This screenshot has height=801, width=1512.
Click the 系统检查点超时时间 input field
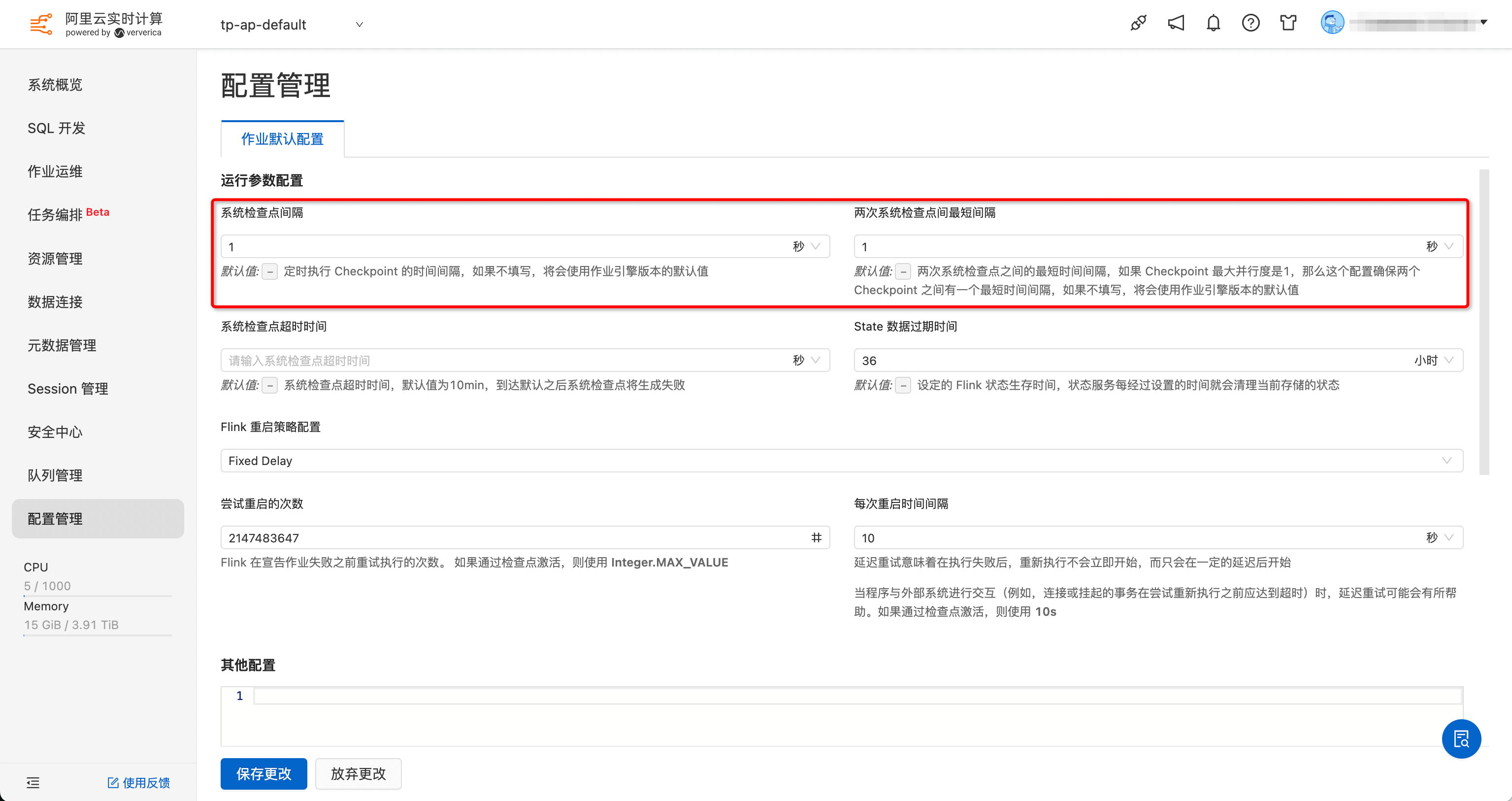(x=505, y=361)
